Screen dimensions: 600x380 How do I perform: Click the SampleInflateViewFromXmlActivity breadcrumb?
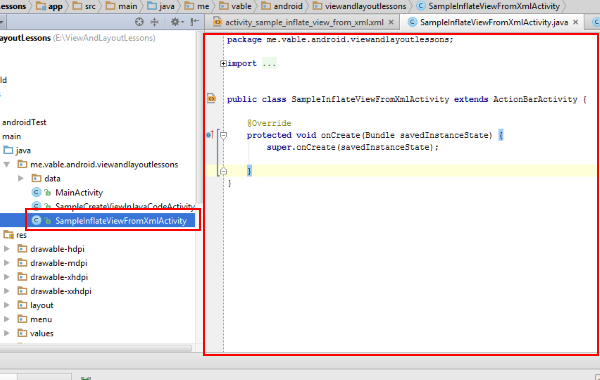488,6
